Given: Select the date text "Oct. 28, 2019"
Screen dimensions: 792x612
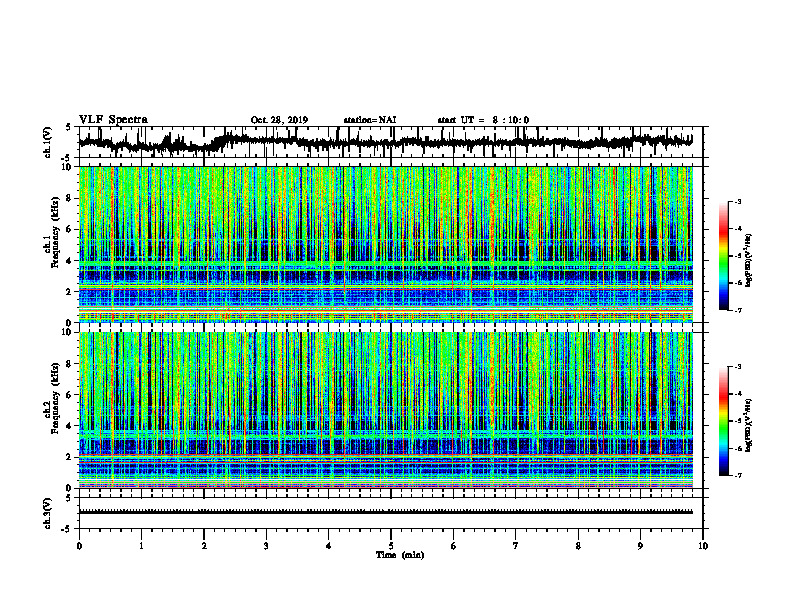Looking at the screenshot, I should [x=279, y=120].
